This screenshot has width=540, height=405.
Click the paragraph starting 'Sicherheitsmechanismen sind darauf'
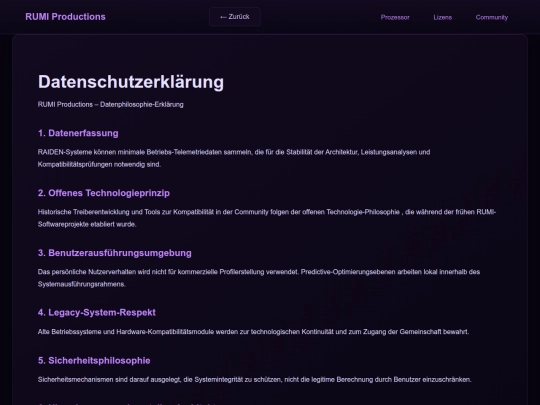tap(255, 380)
